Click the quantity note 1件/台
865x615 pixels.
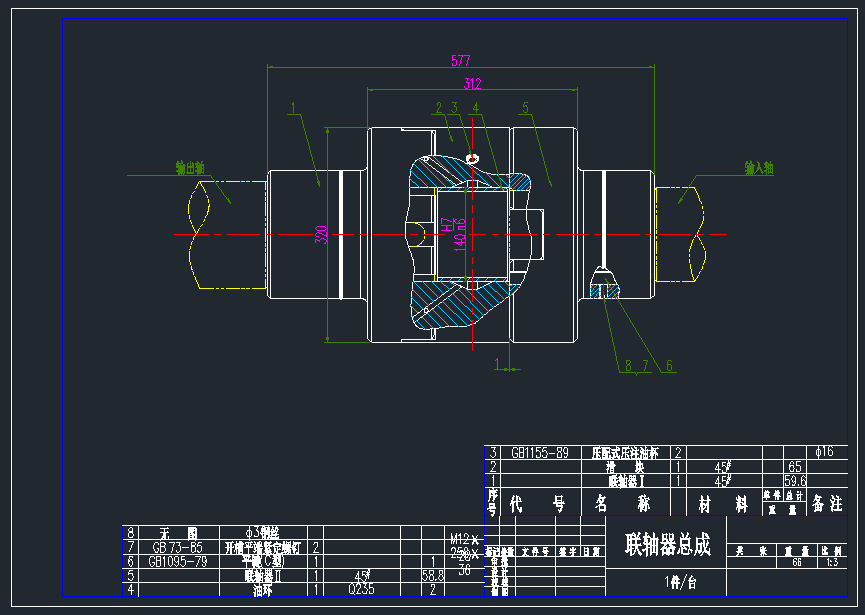[680, 582]
